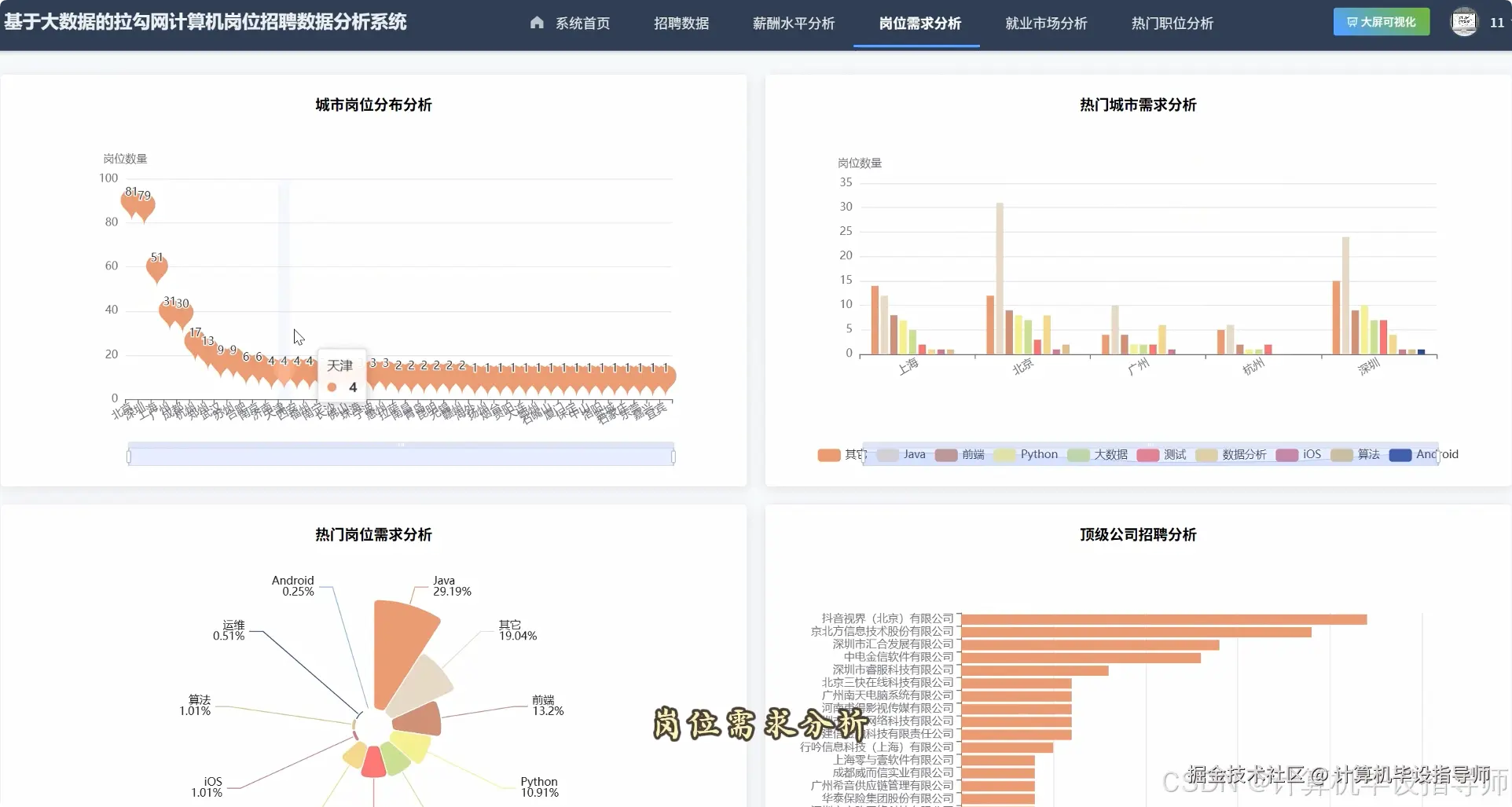Click the 北京 x-axis label in the bar chart
1512x807 pixels.
point(1023,367)
